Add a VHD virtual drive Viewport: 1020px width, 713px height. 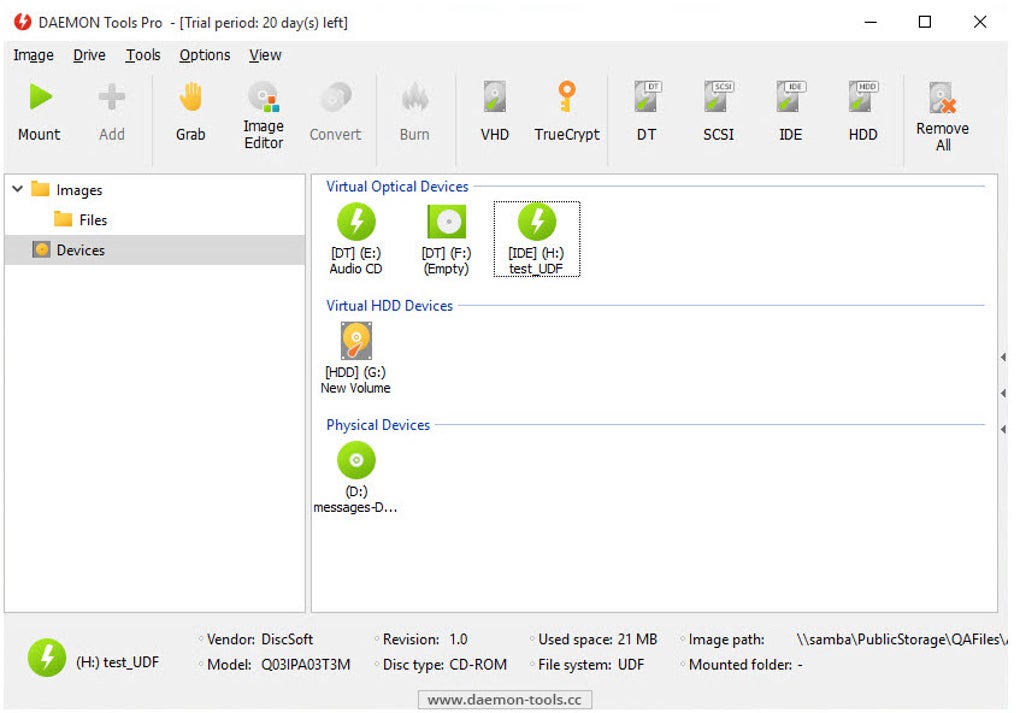[494, 112]
